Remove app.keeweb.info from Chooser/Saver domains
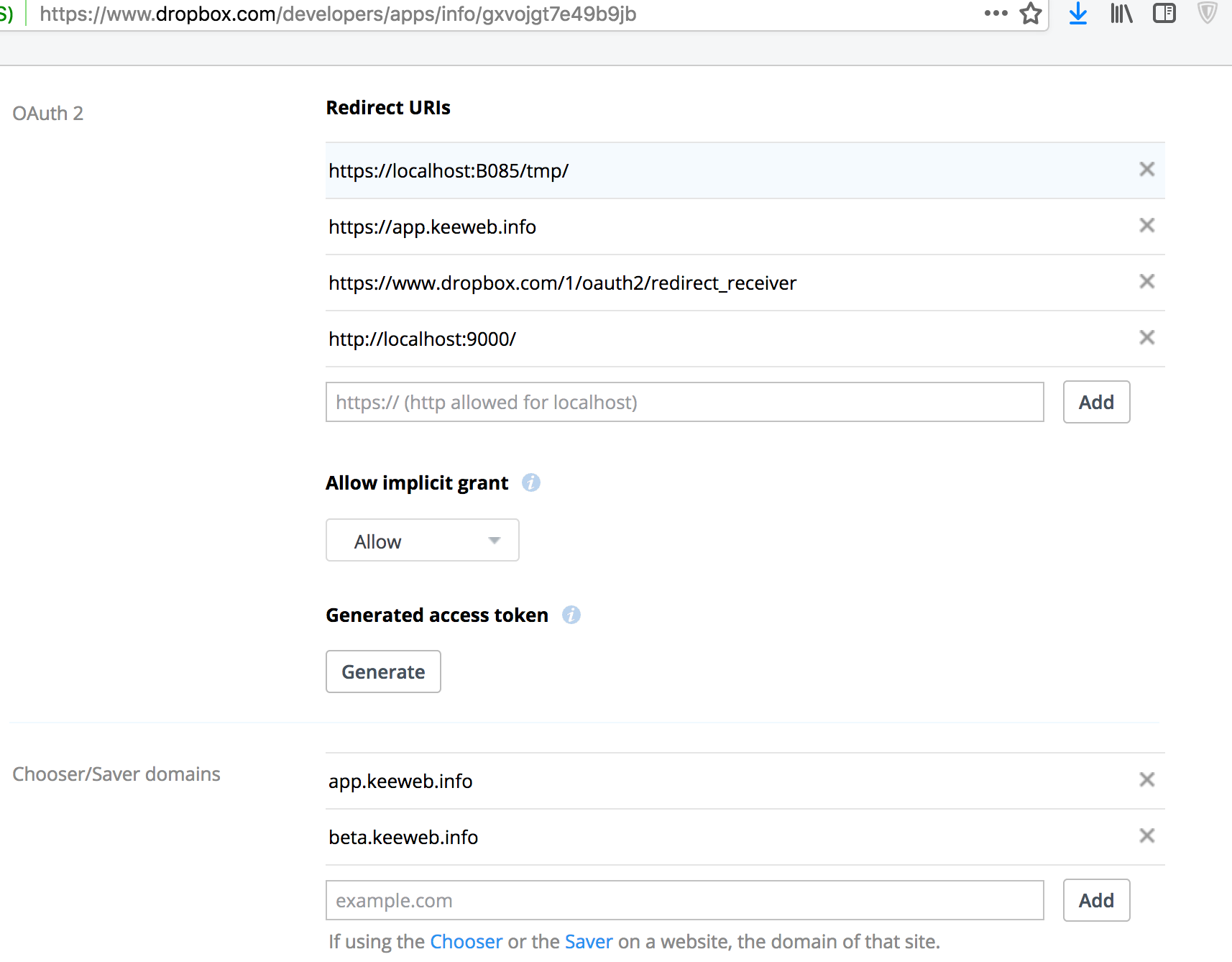 click(1146, 779)
